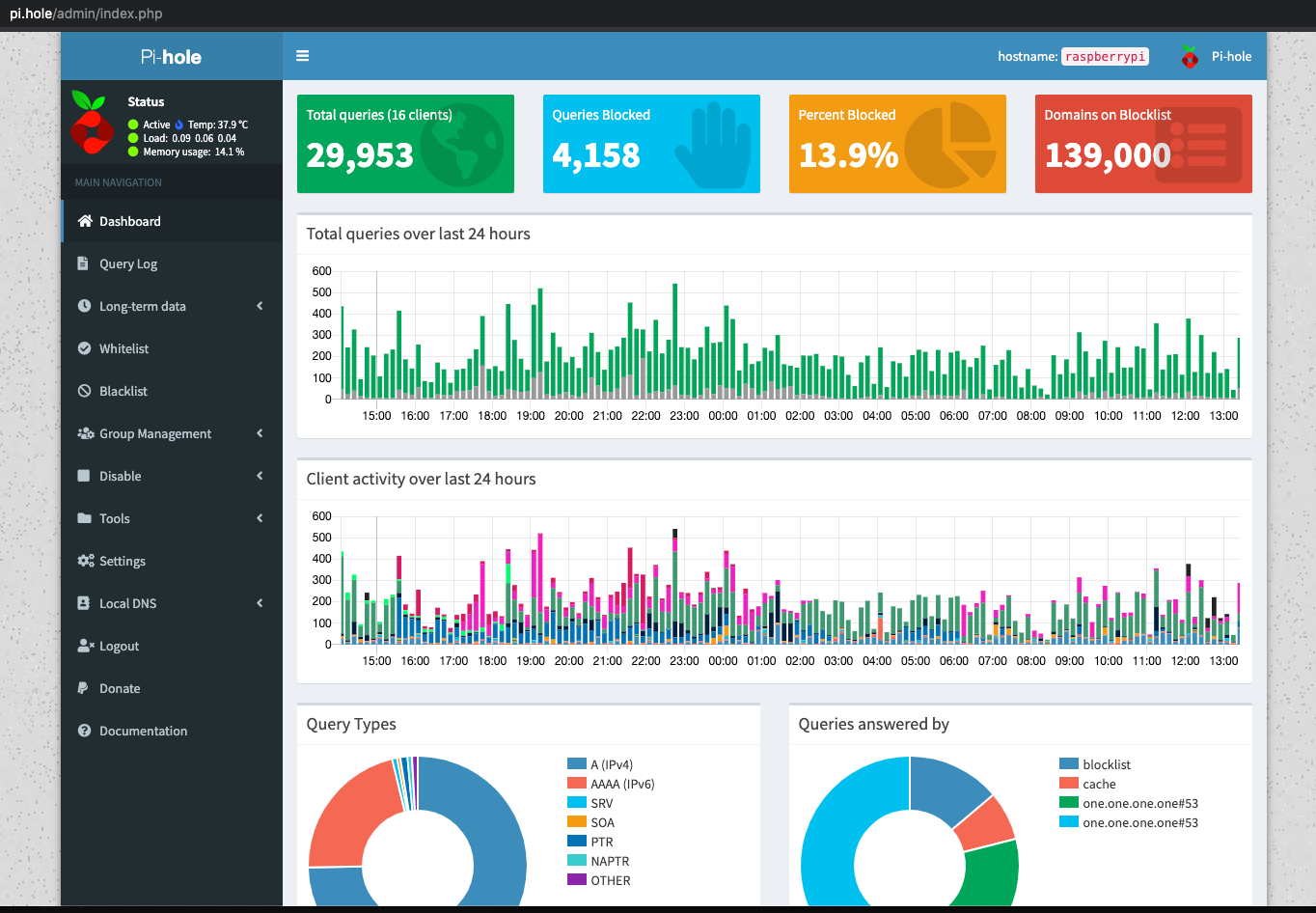Click the Settings gears icon
Viewport: 1316px width, 913px height.
click(x=86, y=561)
